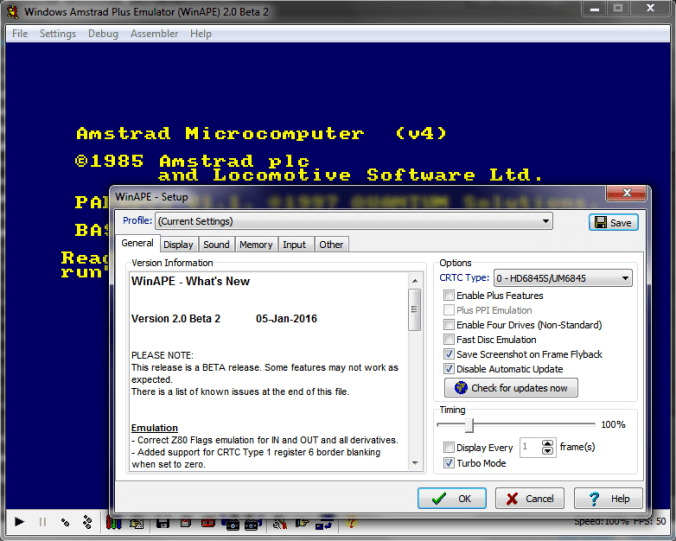Click the Timing speed slider handle

pos(470,425)
